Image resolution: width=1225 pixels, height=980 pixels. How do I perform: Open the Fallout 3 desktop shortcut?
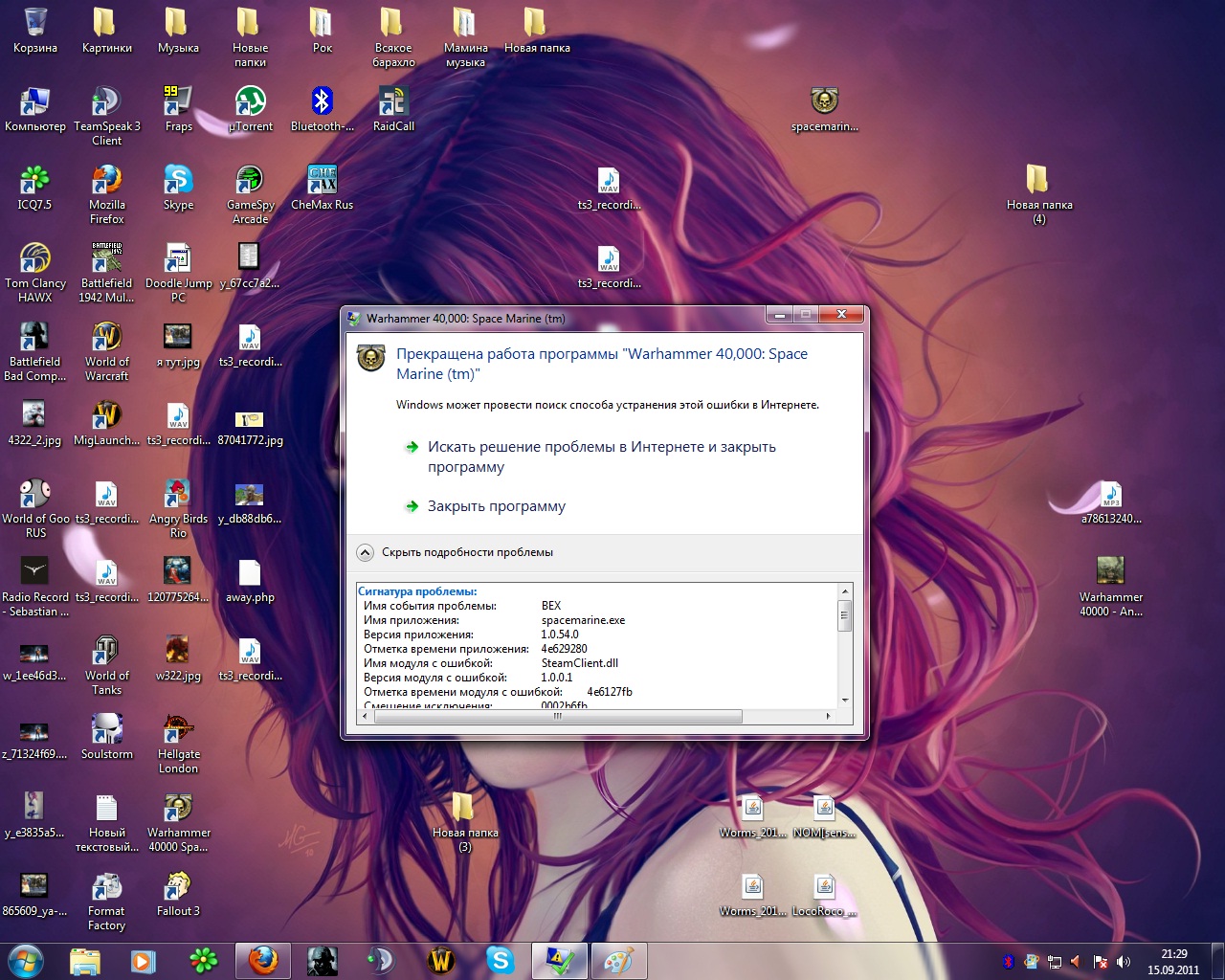178,888
